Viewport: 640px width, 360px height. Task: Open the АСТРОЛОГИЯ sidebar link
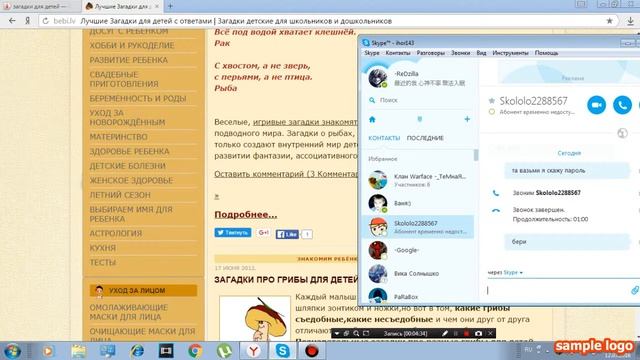(x=116, y=233)
